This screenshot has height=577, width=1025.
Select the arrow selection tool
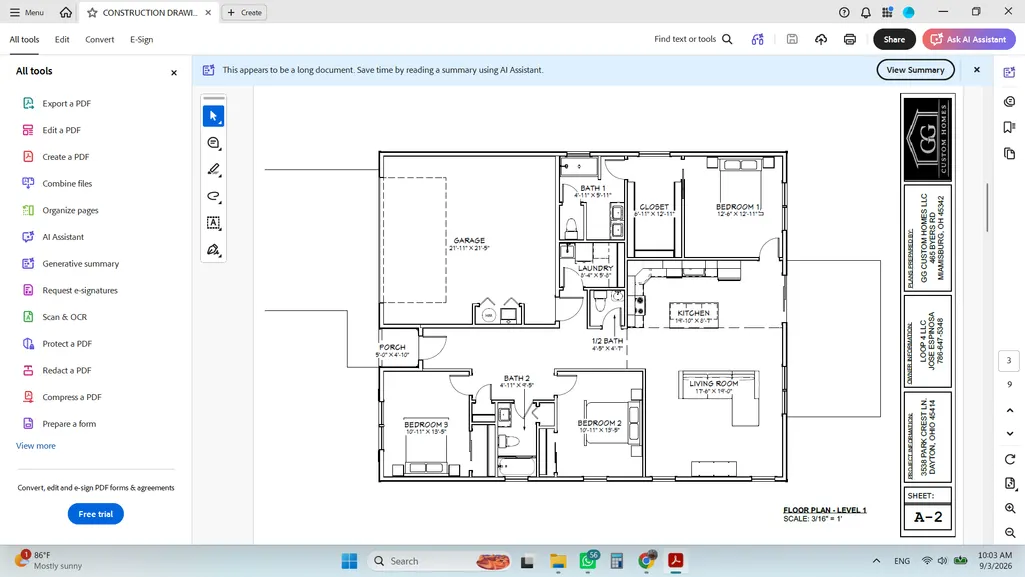point(213,116)
